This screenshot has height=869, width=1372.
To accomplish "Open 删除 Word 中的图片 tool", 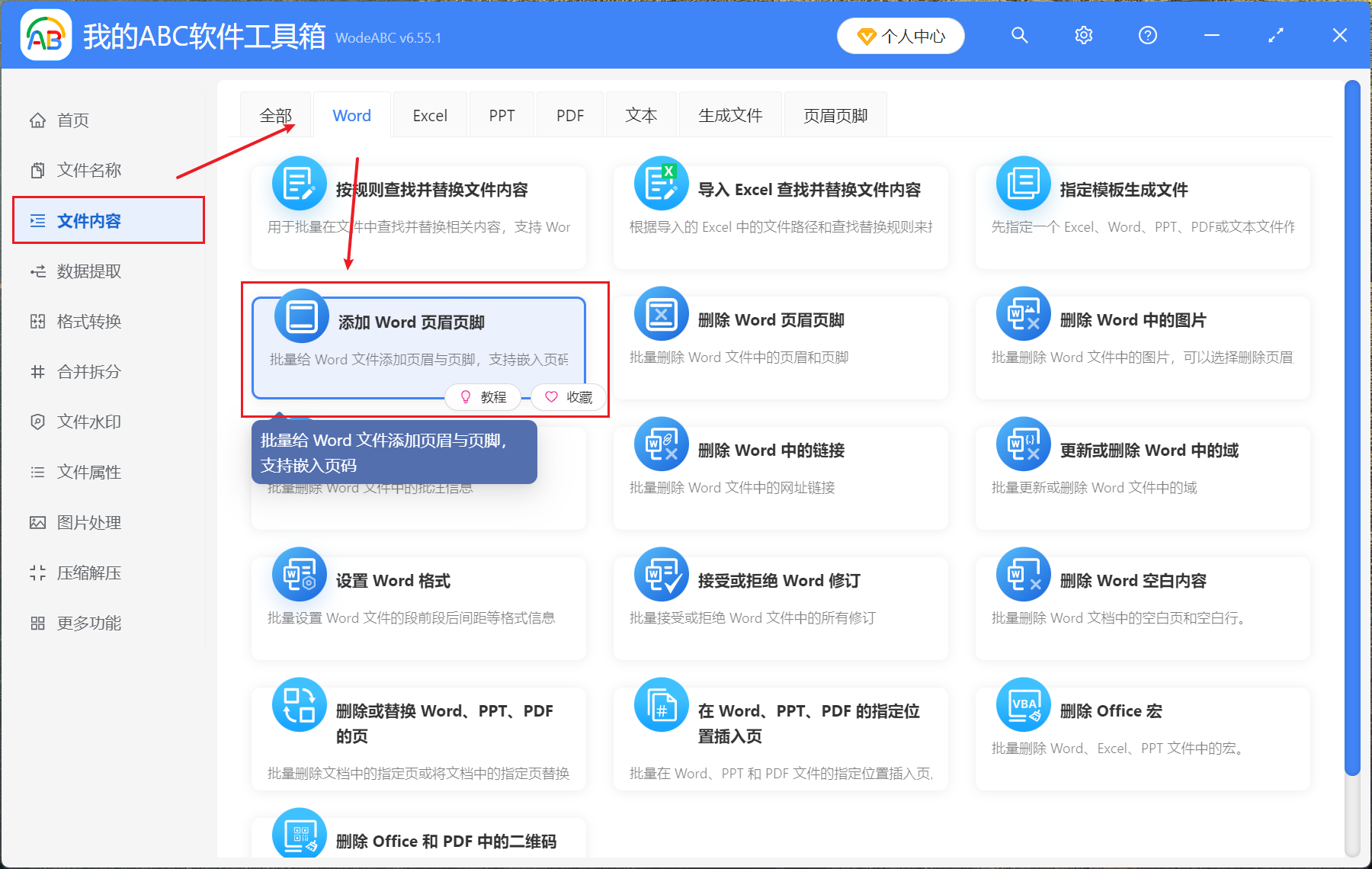I will (x=1130, y=319).
